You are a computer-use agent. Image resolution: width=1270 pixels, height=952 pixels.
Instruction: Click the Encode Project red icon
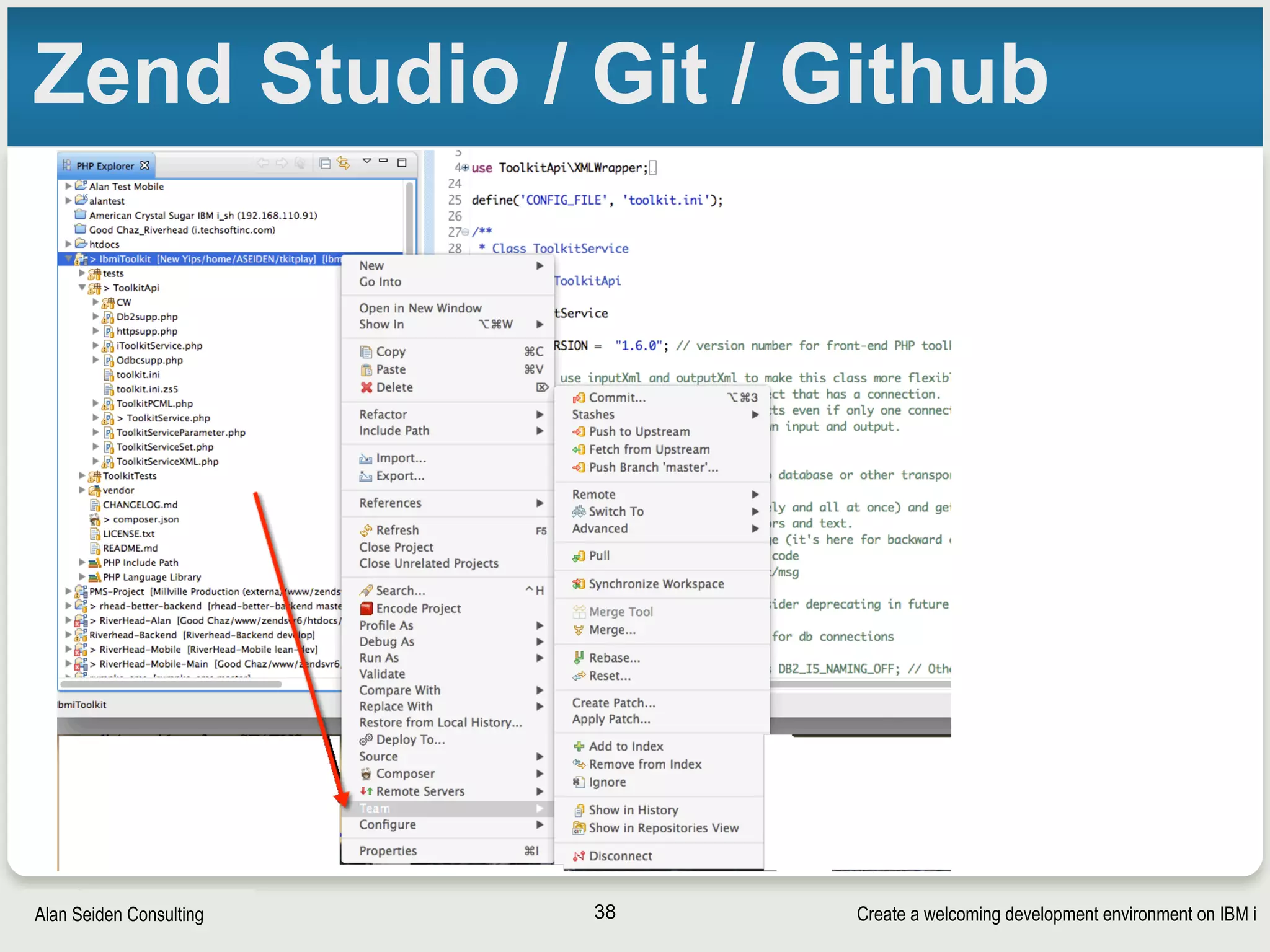366,609
